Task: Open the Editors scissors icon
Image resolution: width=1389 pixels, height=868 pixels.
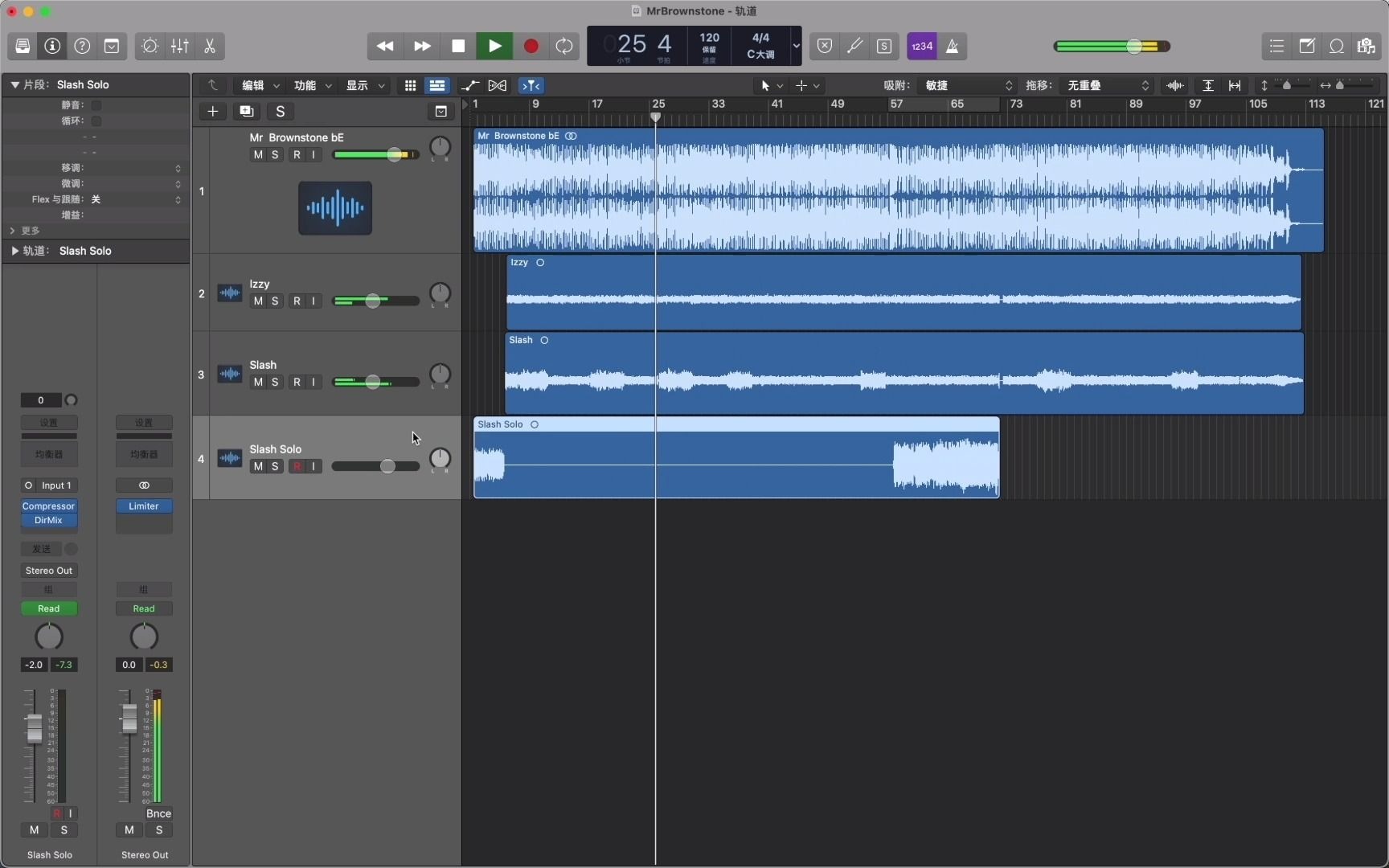Action: point(210,46)
